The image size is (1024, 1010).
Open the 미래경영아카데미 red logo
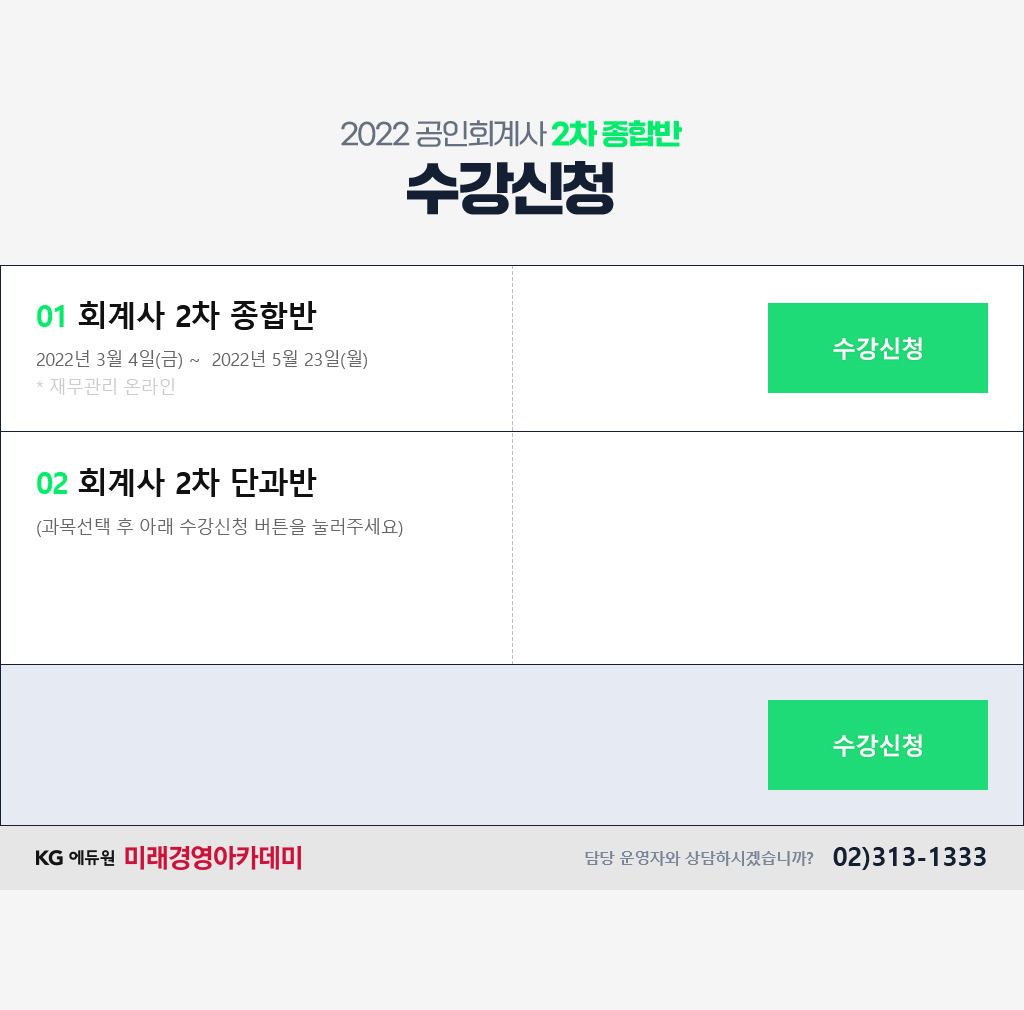pos(213,857)
